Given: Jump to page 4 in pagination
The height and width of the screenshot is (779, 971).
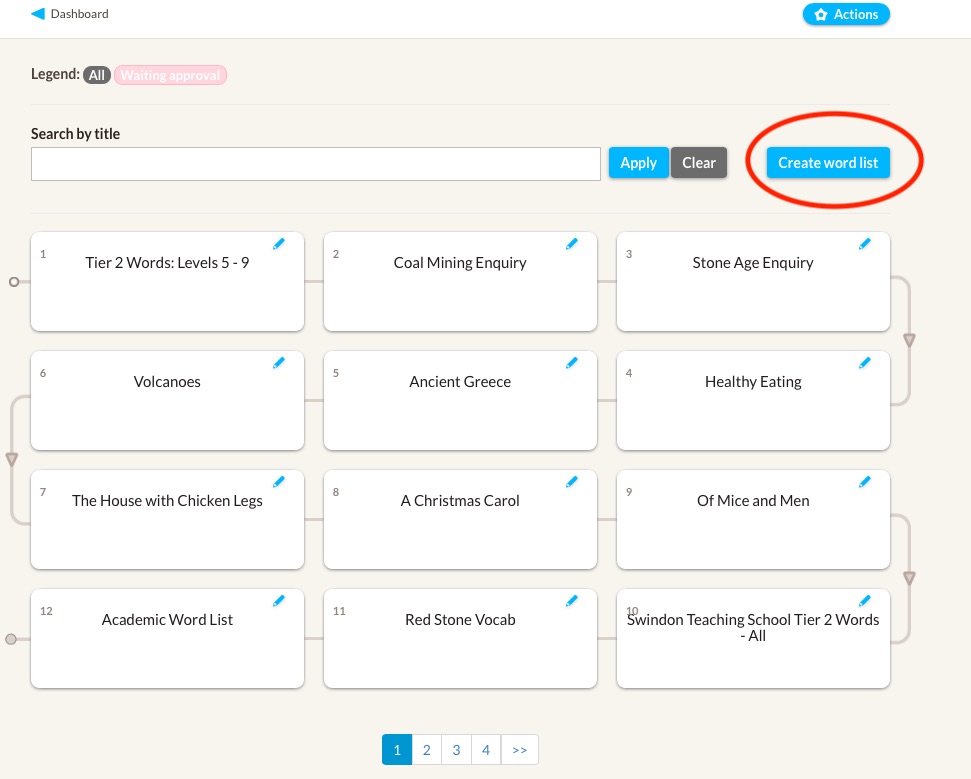Looking at the screenshot, I should 485,750.
